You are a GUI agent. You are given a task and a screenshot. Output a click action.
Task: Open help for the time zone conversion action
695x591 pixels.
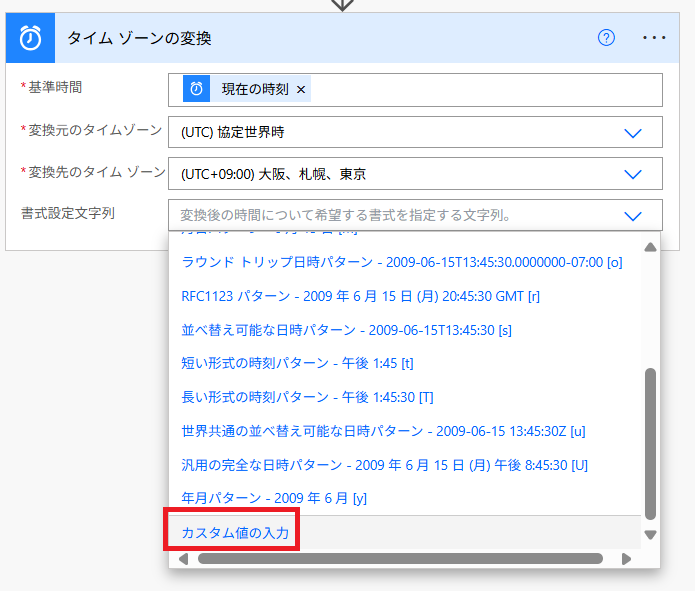tap(606, 38)
